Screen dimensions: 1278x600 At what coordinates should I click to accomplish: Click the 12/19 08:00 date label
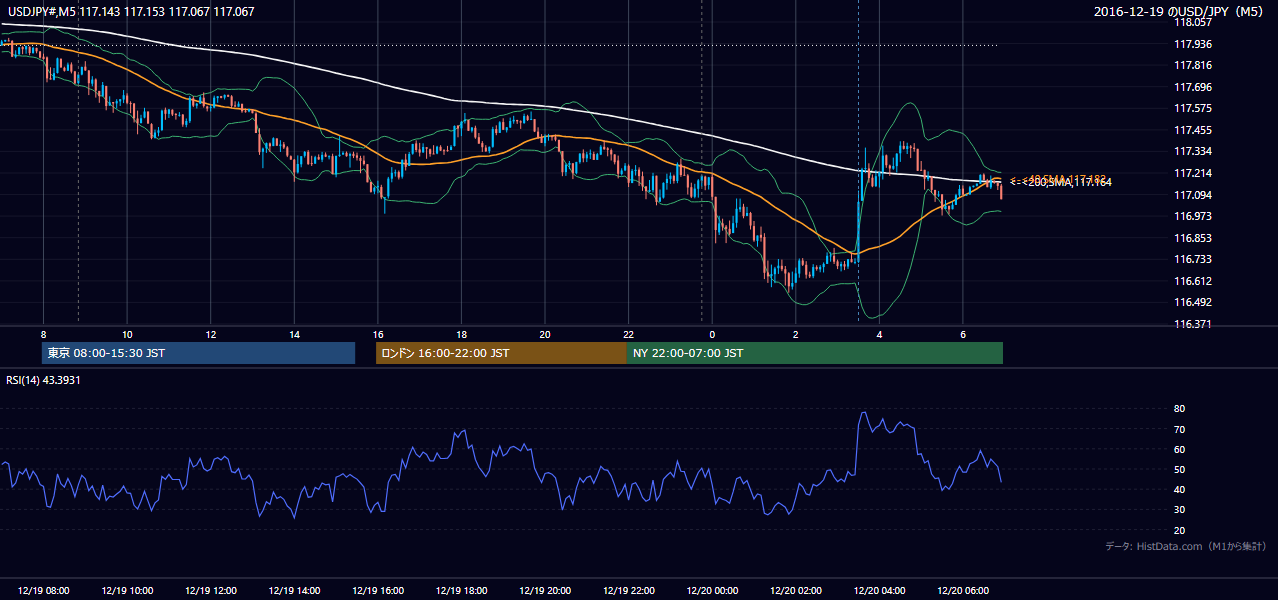click(44, 591)
